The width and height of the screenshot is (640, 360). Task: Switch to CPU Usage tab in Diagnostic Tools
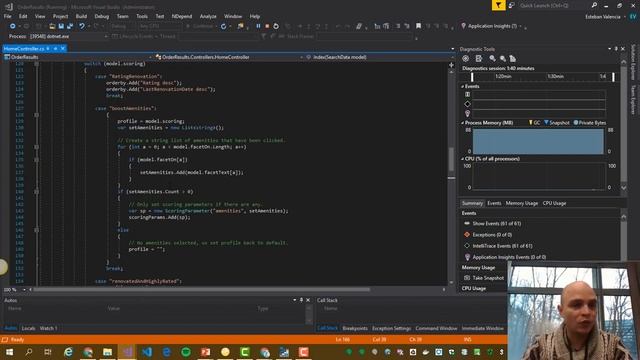[x=554, y=203]
